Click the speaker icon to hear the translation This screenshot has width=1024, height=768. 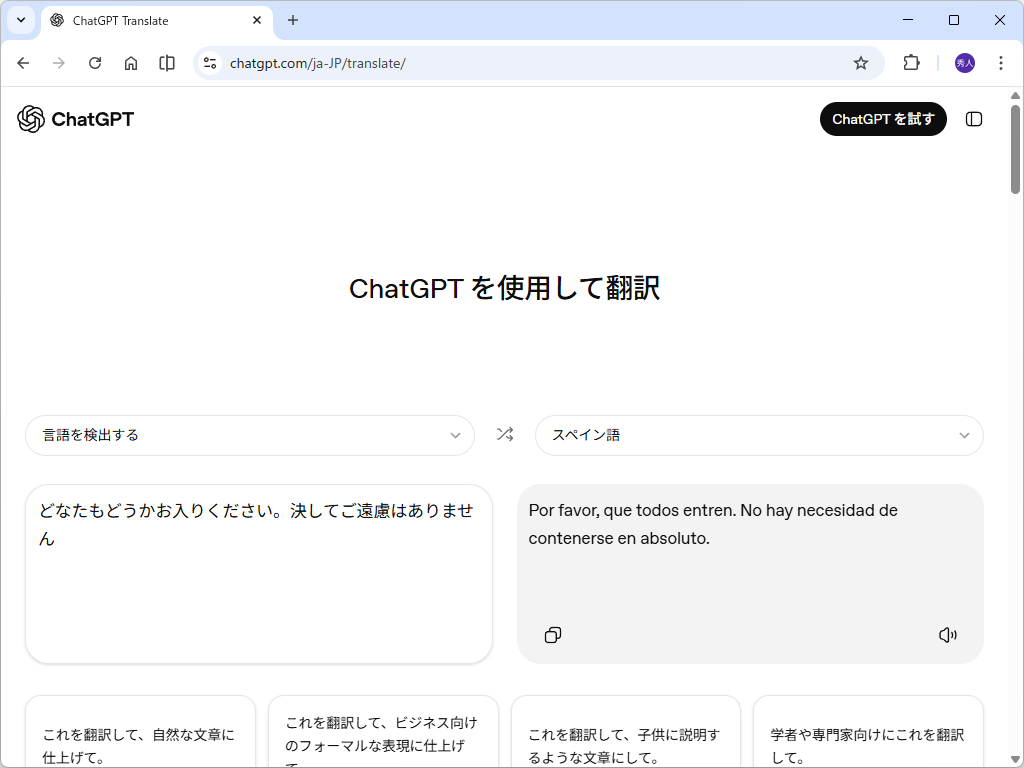(x=947, y=635)
